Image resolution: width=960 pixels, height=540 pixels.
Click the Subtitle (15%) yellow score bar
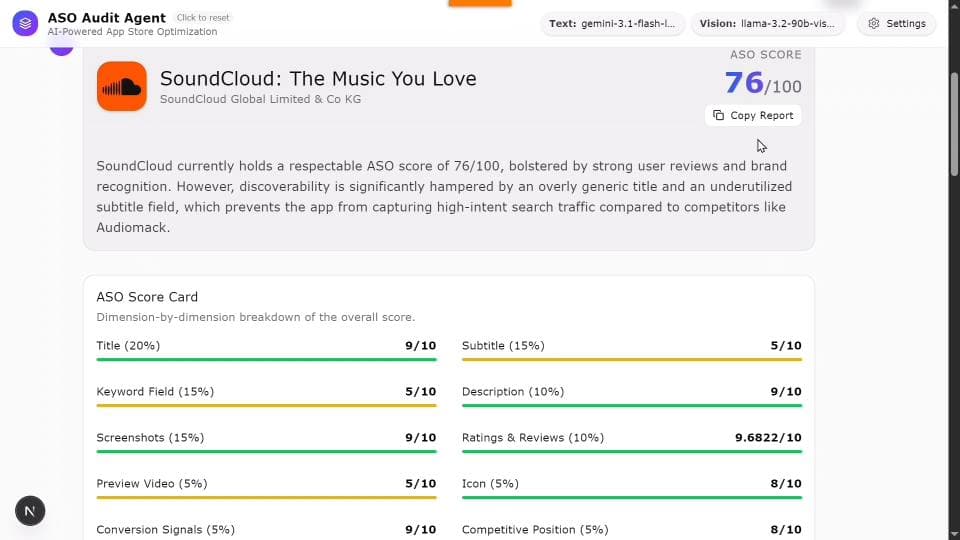pos(632,359)
